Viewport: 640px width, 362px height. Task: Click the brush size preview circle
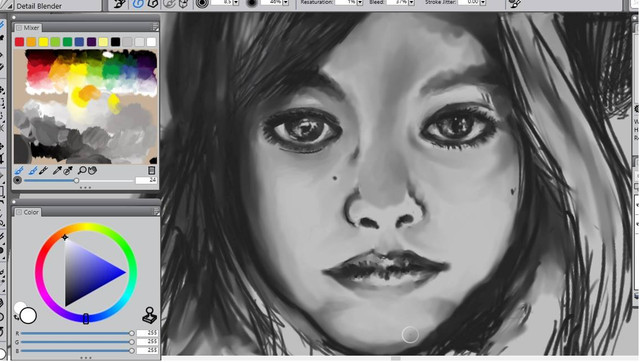202,3
